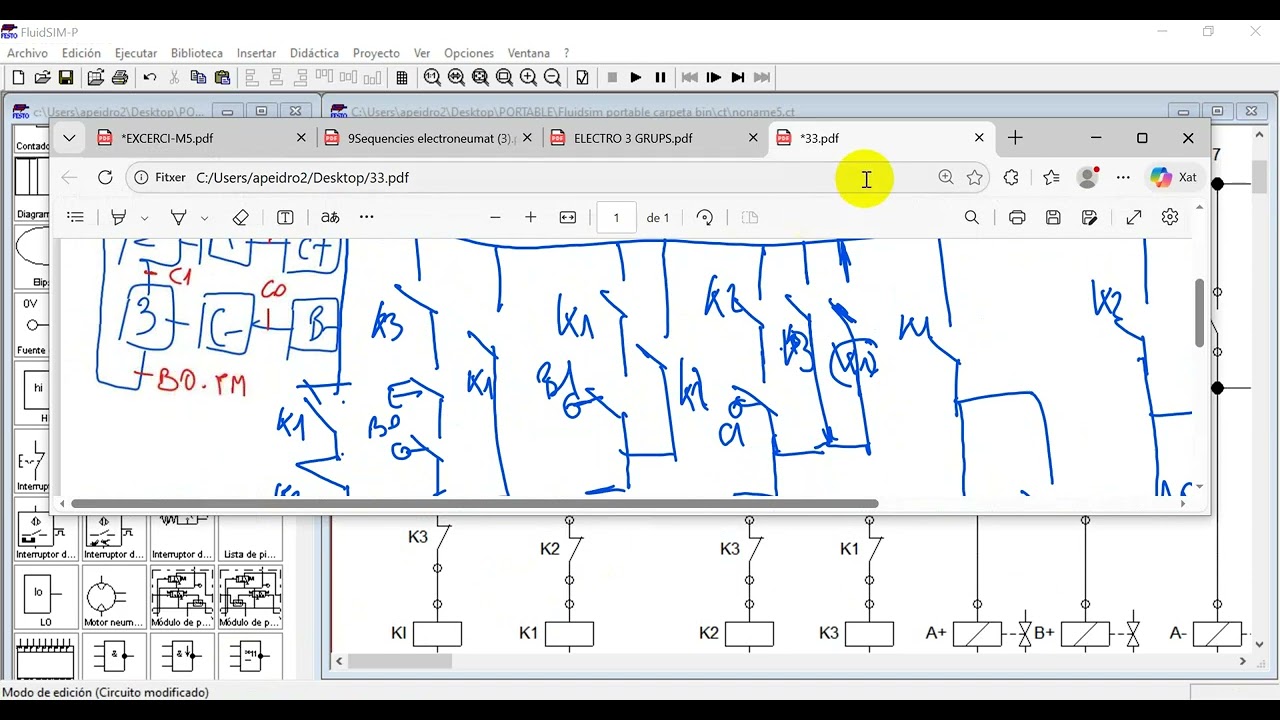The width and height of the screenshot is (1280, 720).
Task: Open Copilot Xat button
Action: tap(1174, 177)
